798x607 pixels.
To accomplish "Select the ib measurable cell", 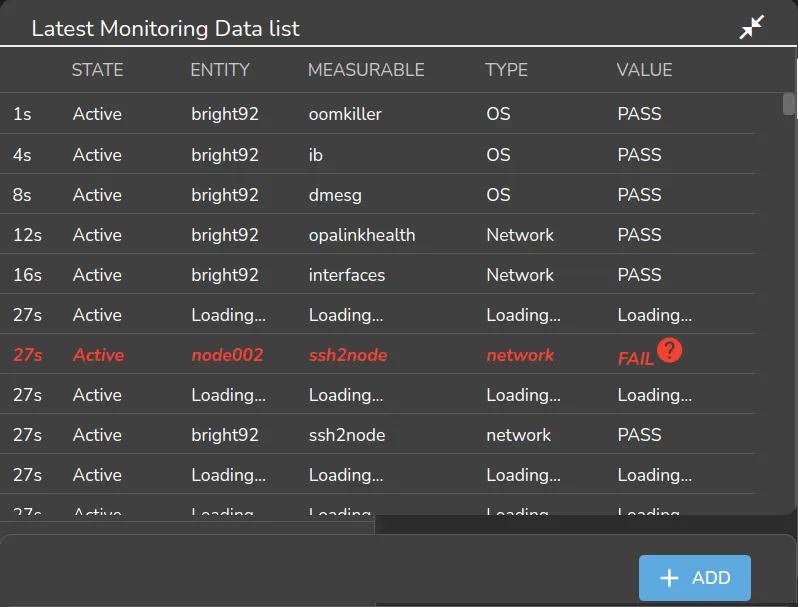I will click(316, 155).
